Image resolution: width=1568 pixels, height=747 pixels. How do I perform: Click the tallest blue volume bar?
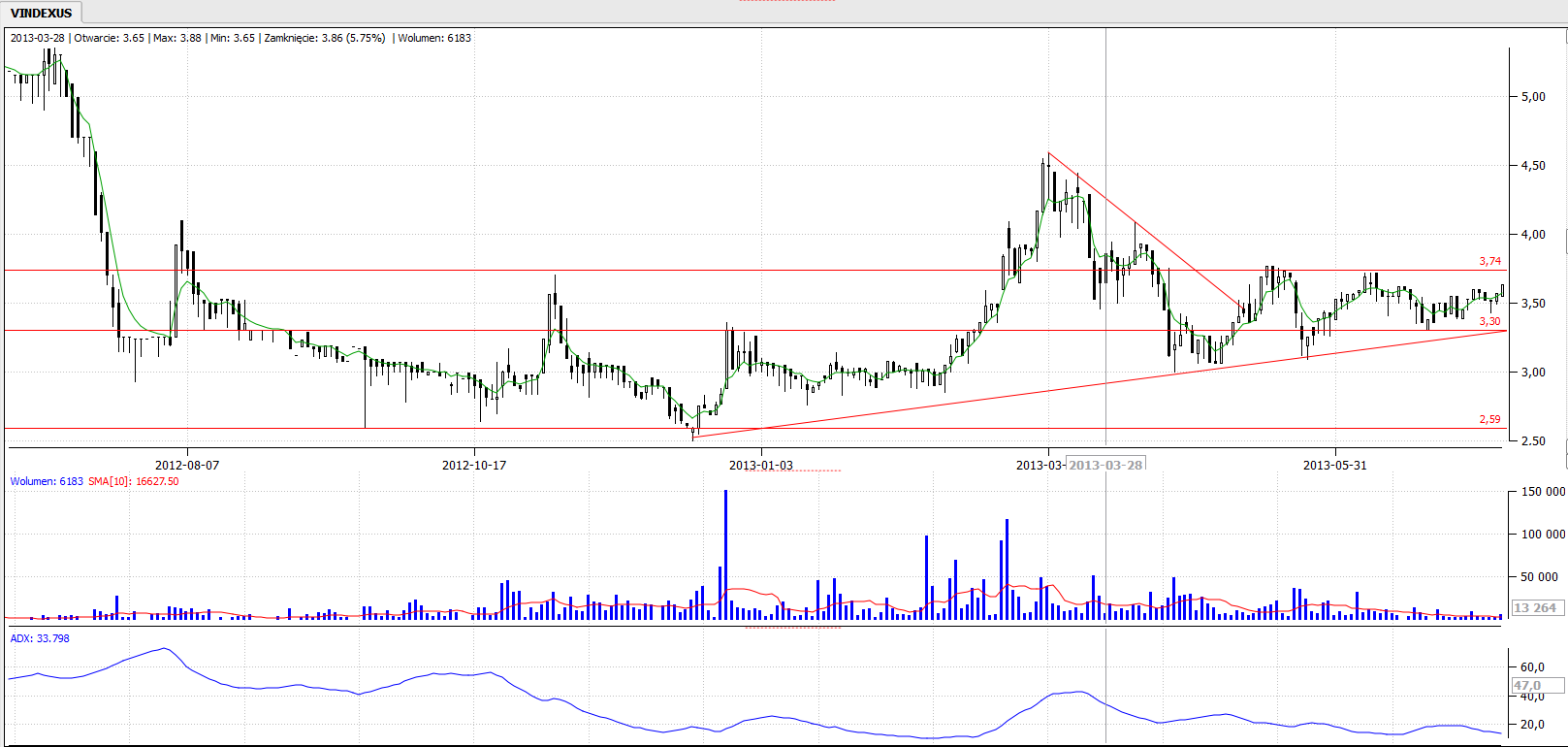coord(725,555)
